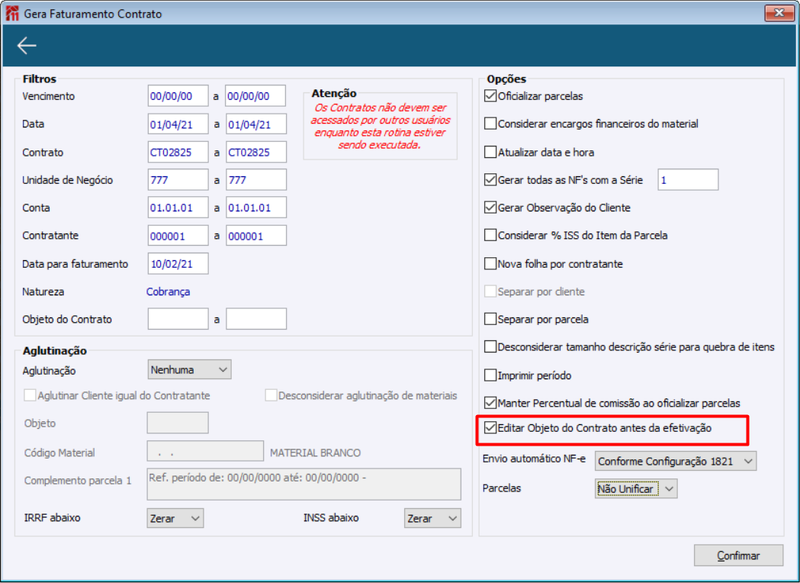This screenshot has width=800, height=583.
Task: Open the INSS abaixo Zerar dropdown
Action: (433, 518)
